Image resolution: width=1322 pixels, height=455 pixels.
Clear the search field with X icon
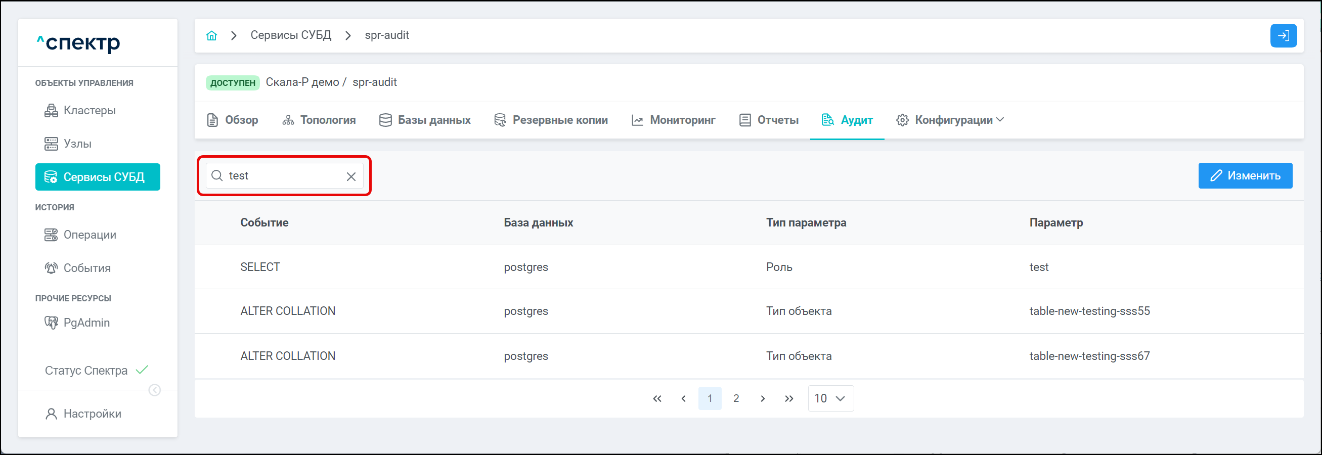coord(351,176)
